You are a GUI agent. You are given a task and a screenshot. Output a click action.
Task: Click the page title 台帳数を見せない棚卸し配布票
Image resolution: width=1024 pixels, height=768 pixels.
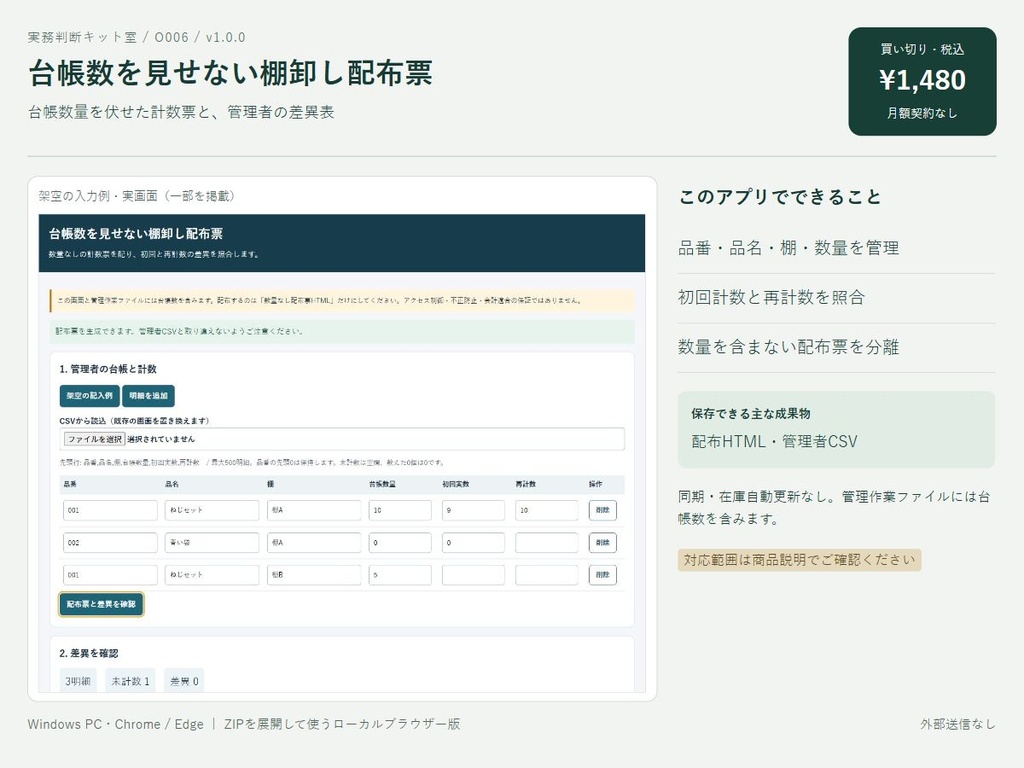(x=231, y=73)
